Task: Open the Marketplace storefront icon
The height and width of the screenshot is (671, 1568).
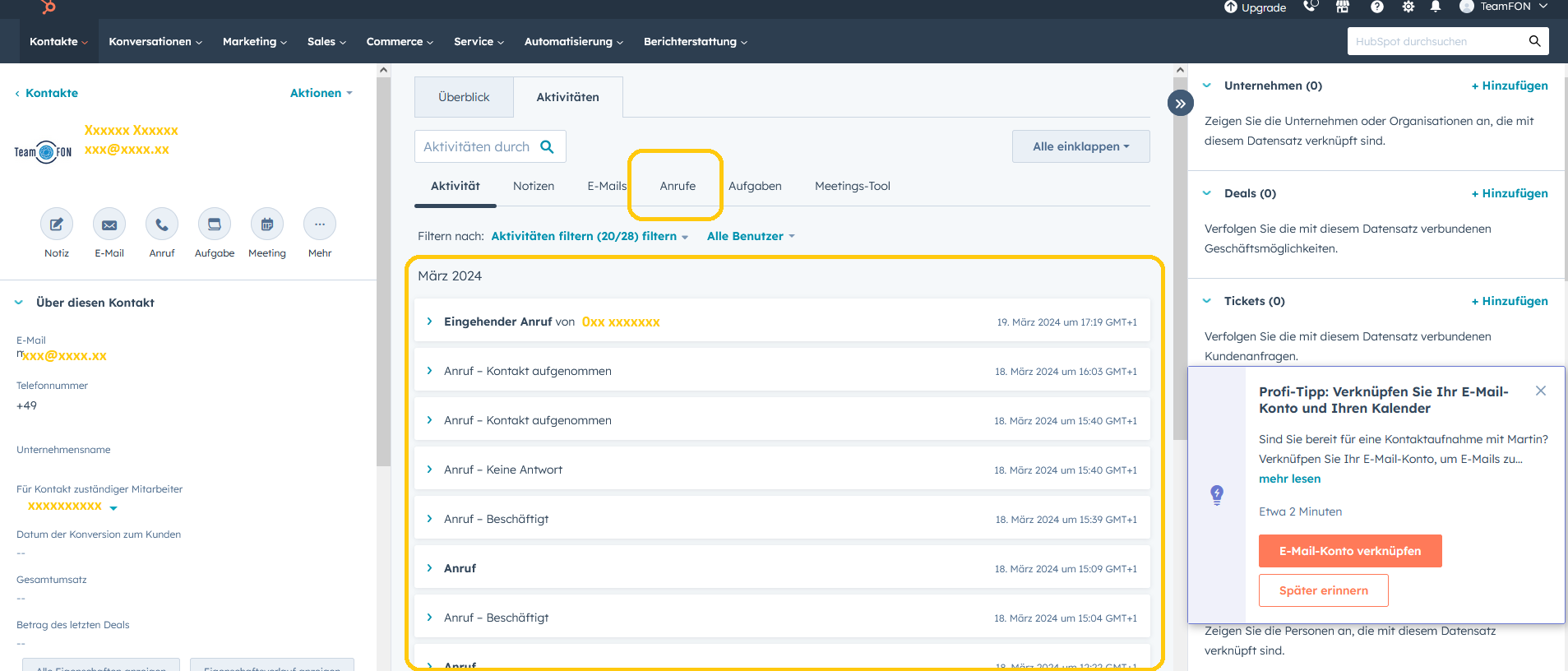Action: coord(1343,7)
